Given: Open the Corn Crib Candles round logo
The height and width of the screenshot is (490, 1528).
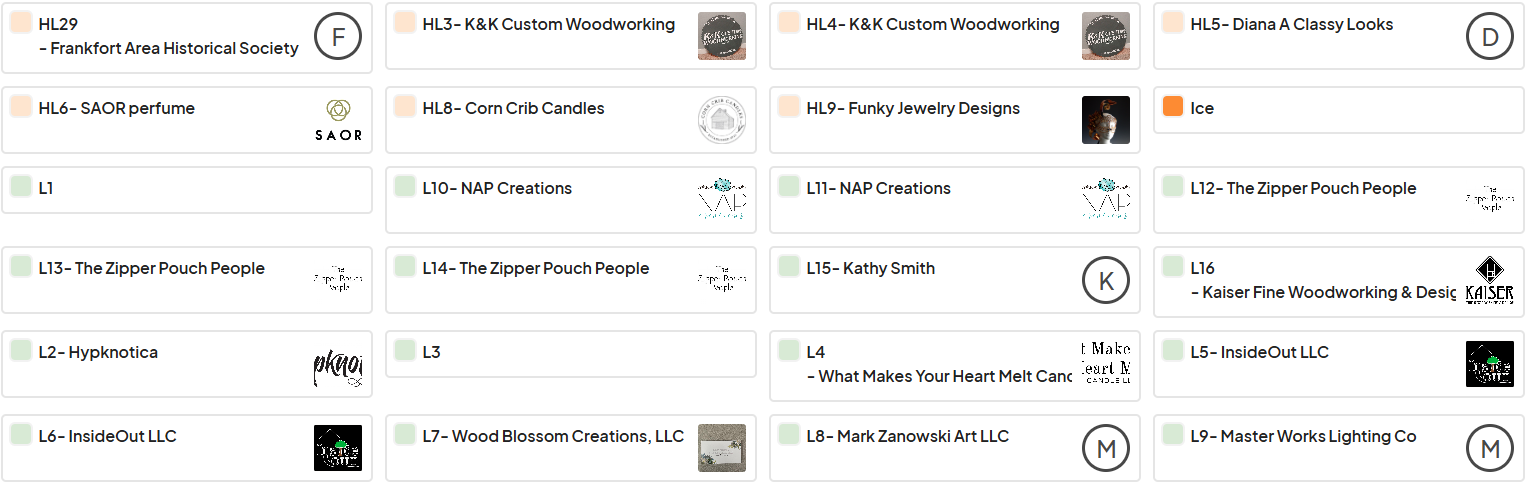Looking at the screenshot, I should [x=722, y=120].
